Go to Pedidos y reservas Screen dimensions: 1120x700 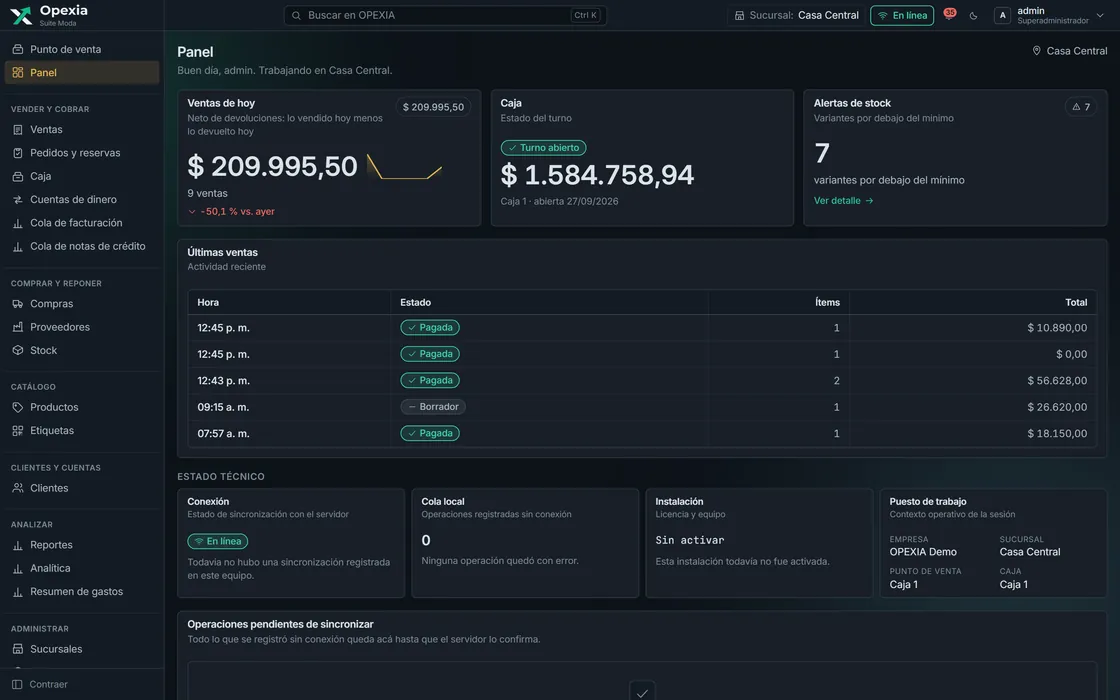pos(81,153)
